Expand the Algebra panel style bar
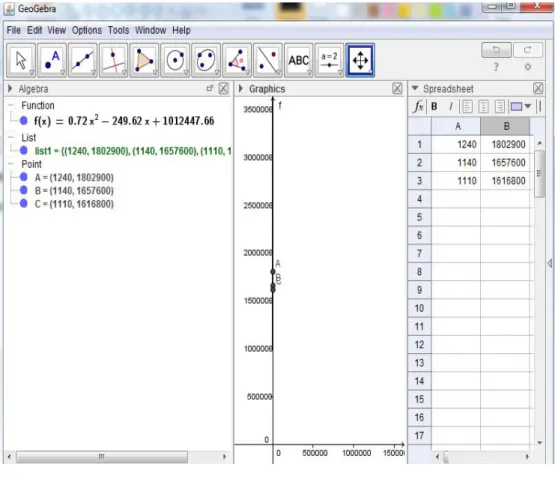Screen dimensions: 555x479 [10, 89]
